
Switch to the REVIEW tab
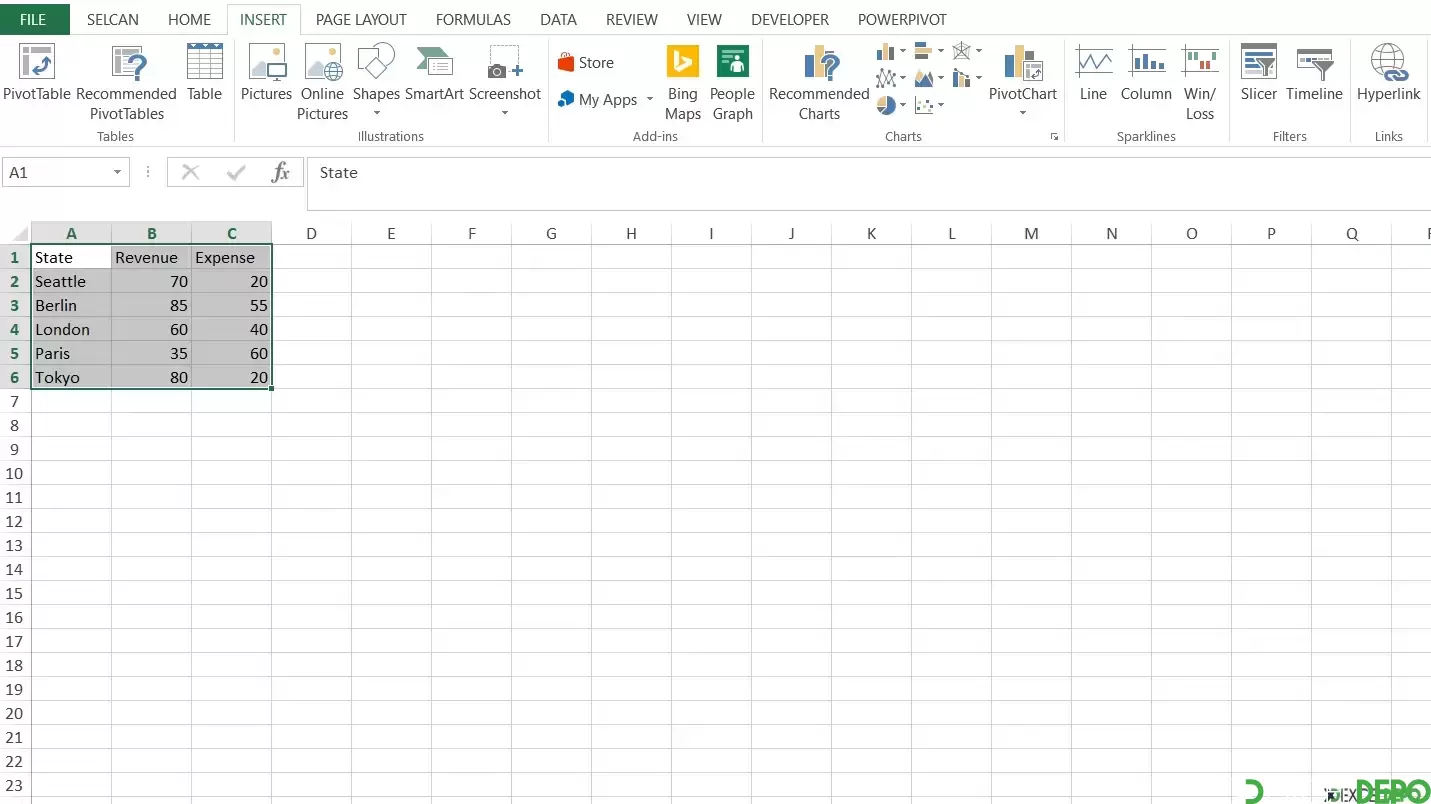631,19
